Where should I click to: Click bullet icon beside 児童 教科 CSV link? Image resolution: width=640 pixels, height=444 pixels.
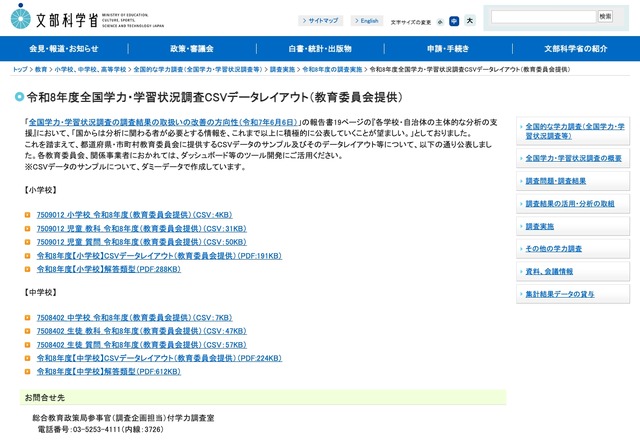click(x=27, y=229)
